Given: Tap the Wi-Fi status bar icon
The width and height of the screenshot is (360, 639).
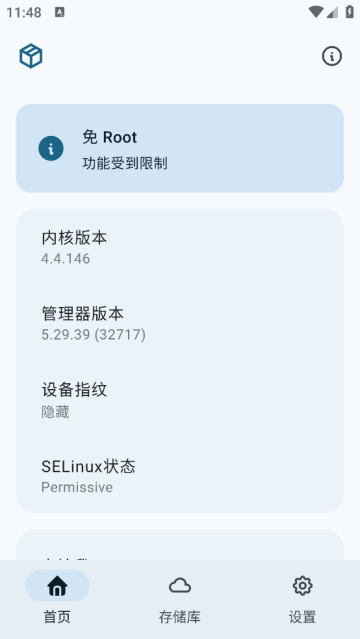Looking at the screenshot, I should [x=316, y=12].
